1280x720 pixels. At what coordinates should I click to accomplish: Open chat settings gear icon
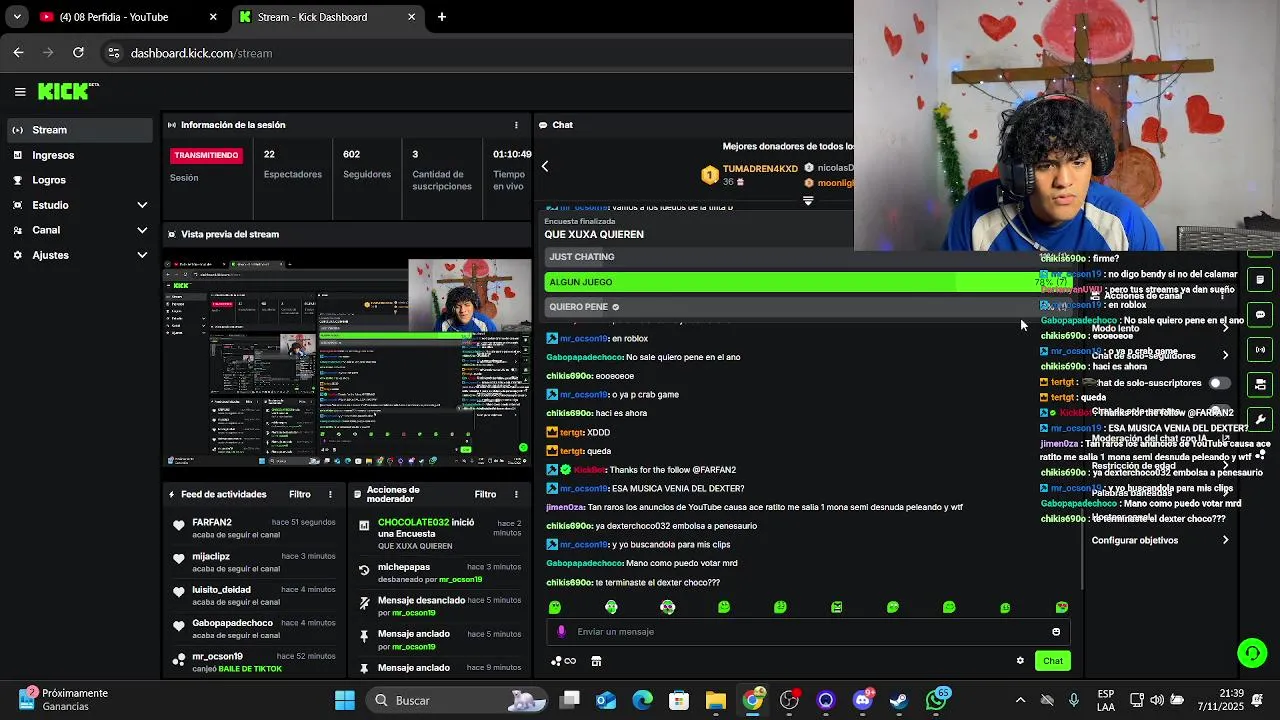click(1020, 660)
